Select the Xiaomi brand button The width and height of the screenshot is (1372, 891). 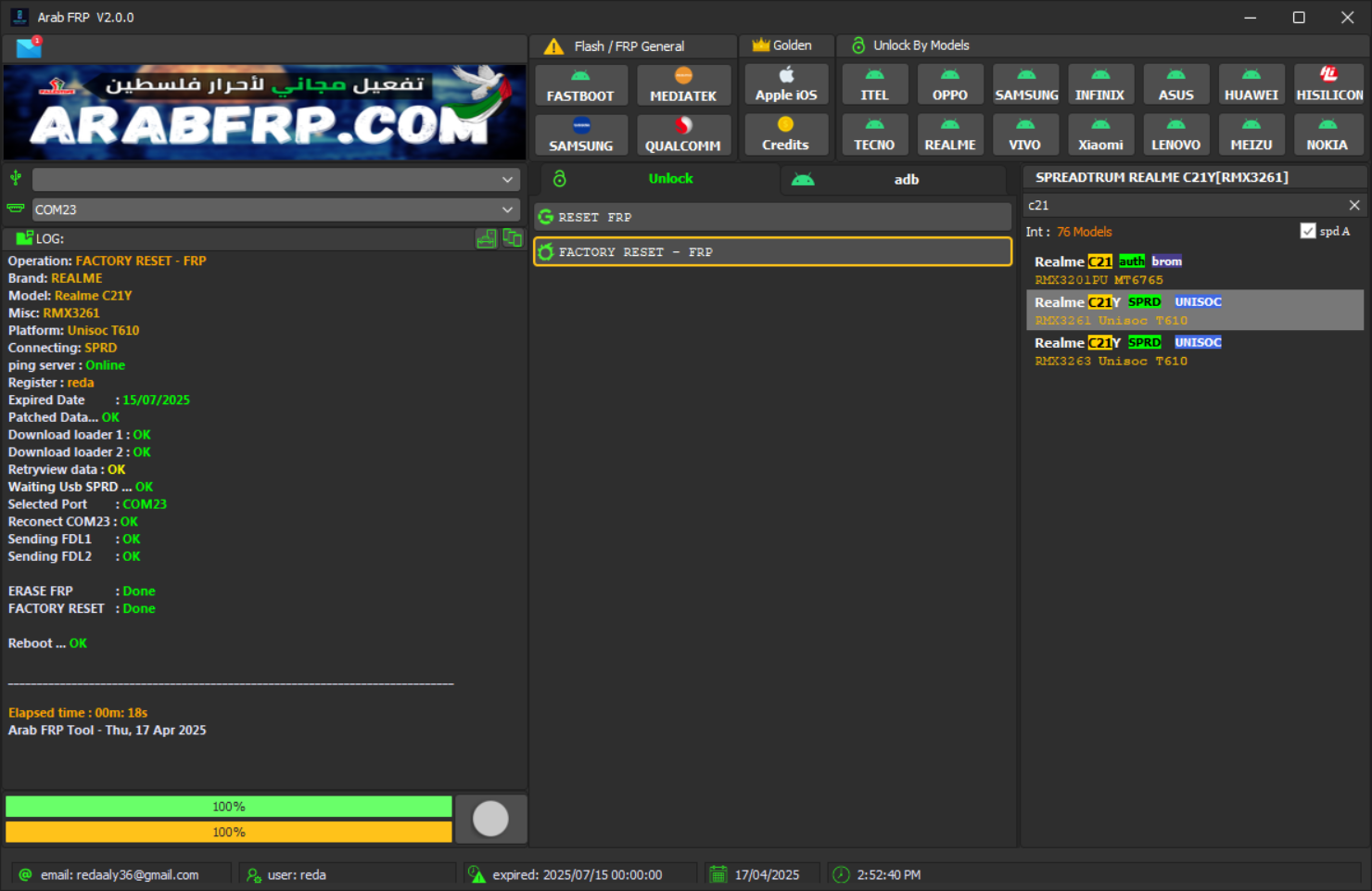point(1100,134)
